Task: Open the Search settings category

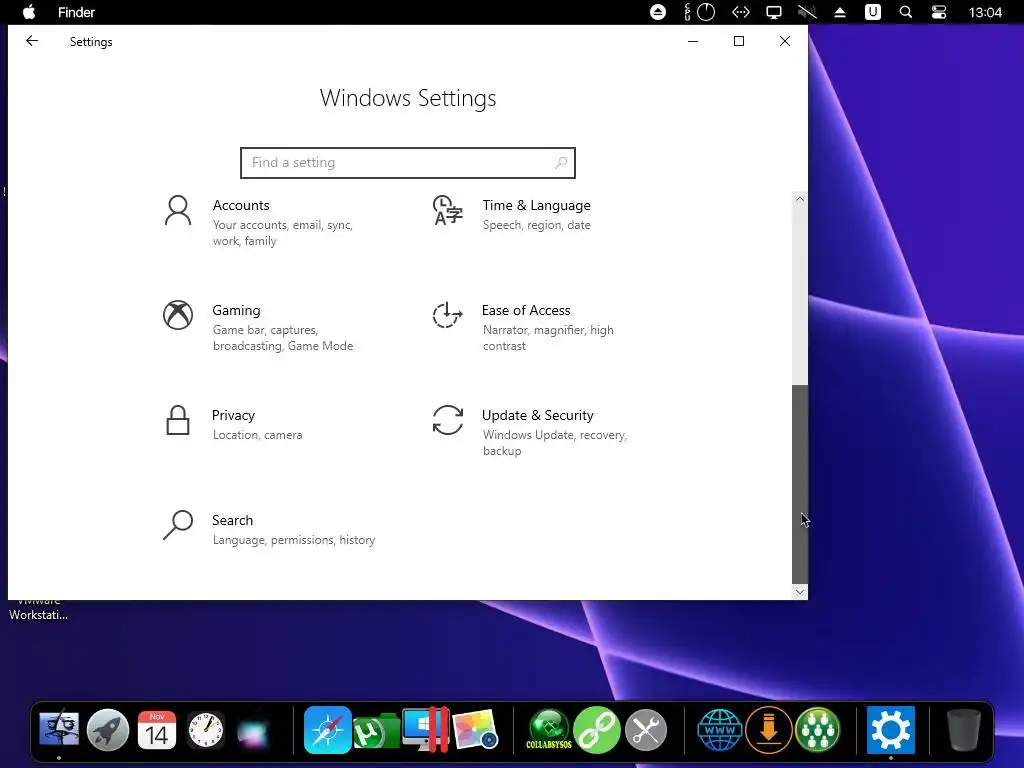Action: click(269, 529)
